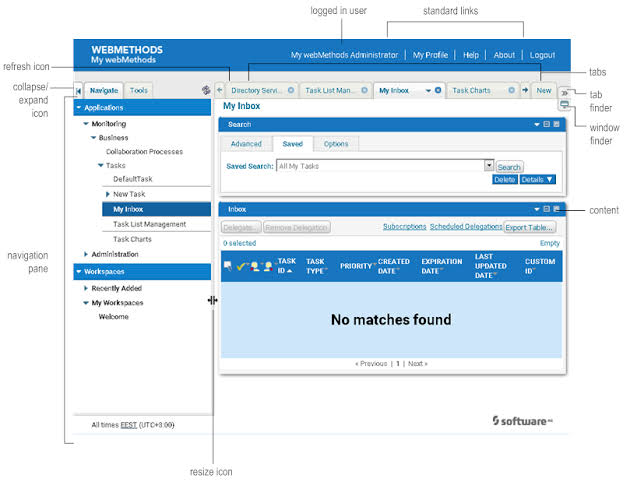Open the Inbox portlet menu arrow
This screenshot has width=637, height=482.
coord(537,209)
